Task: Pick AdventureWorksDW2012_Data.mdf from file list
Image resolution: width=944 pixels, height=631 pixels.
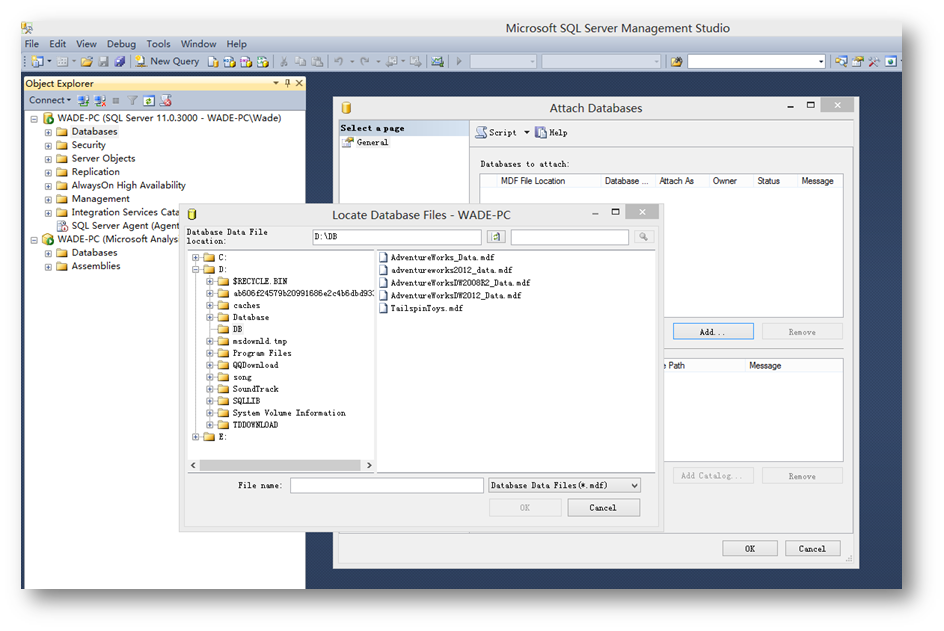Action: click(455, 296)
